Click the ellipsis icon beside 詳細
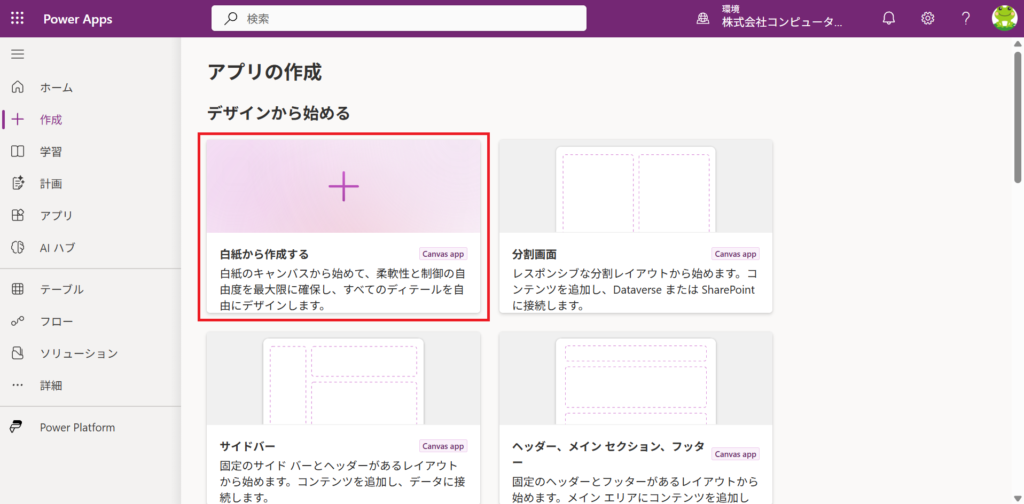The image size is (1024, 504). (x=18, y=385)
